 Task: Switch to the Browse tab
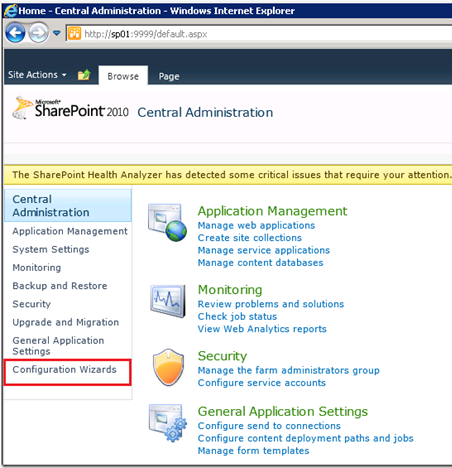pyautogui.click(x=123, y=76)
